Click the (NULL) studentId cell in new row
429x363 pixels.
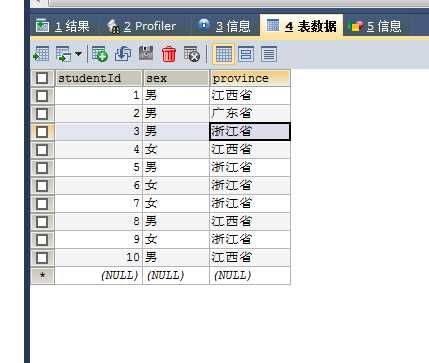pyautogui.click(x=99, y=276)
